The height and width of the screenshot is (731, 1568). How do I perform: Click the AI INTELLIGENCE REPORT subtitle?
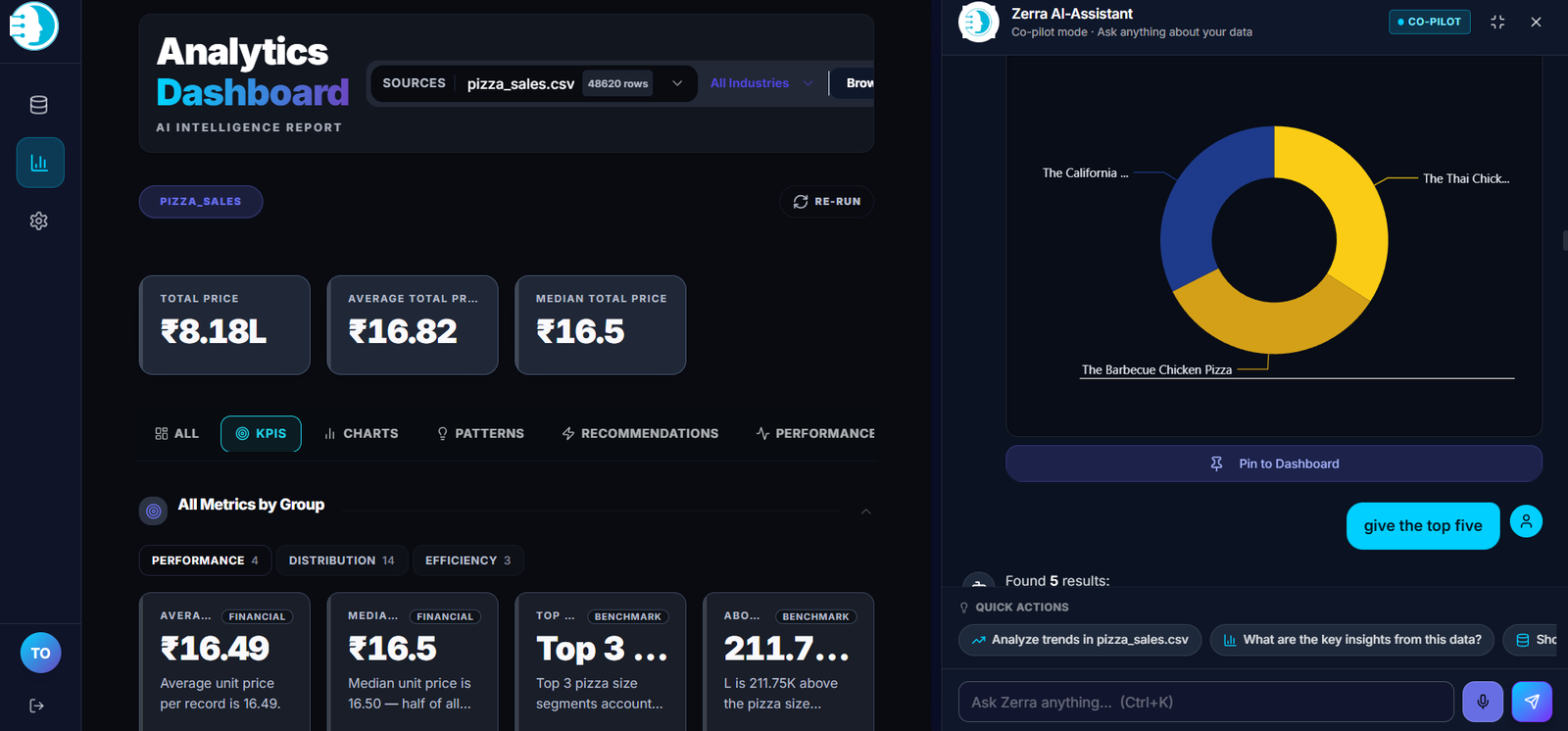249,127
